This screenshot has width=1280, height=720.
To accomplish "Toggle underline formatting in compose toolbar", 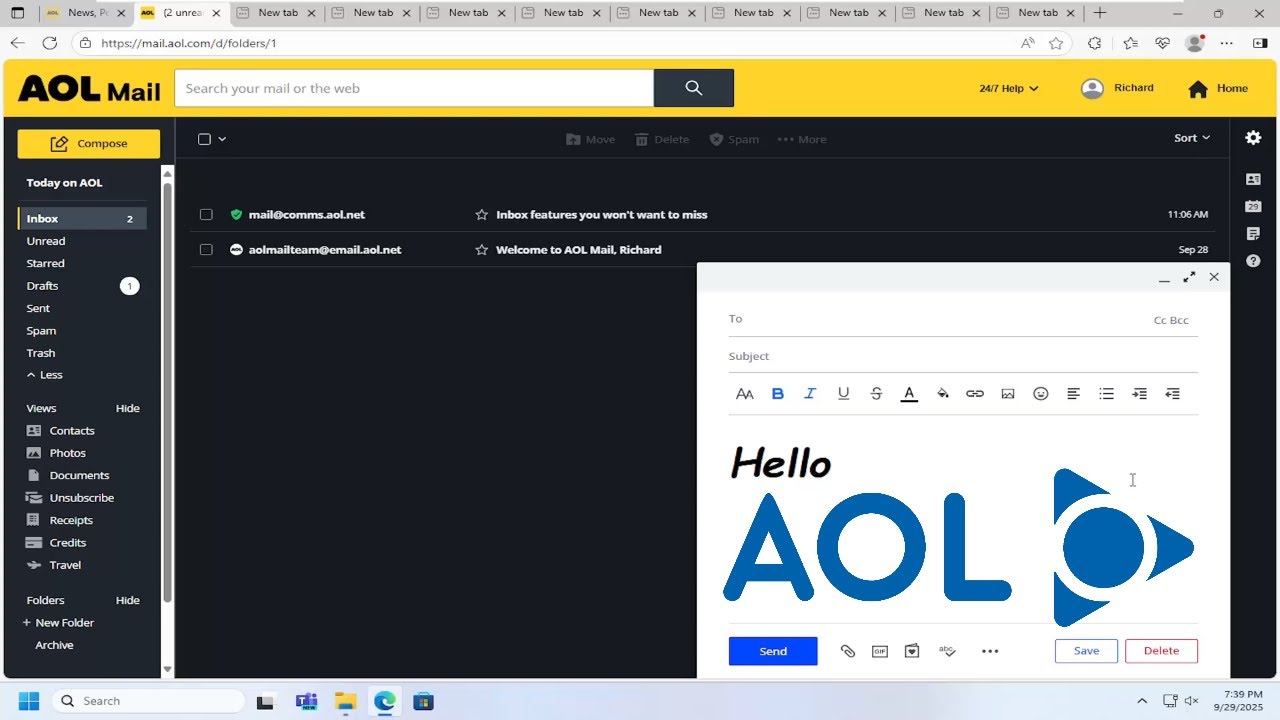I will pos(843,394).
